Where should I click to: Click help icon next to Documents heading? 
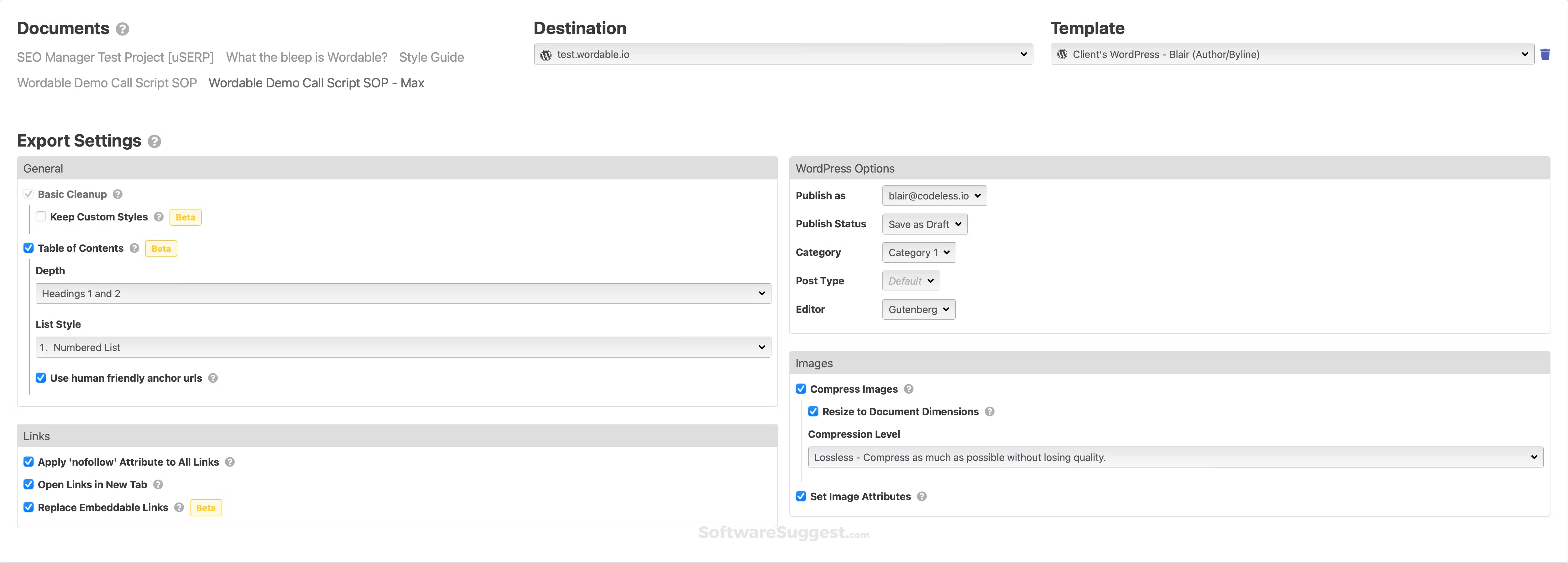(x=122, y=29)
